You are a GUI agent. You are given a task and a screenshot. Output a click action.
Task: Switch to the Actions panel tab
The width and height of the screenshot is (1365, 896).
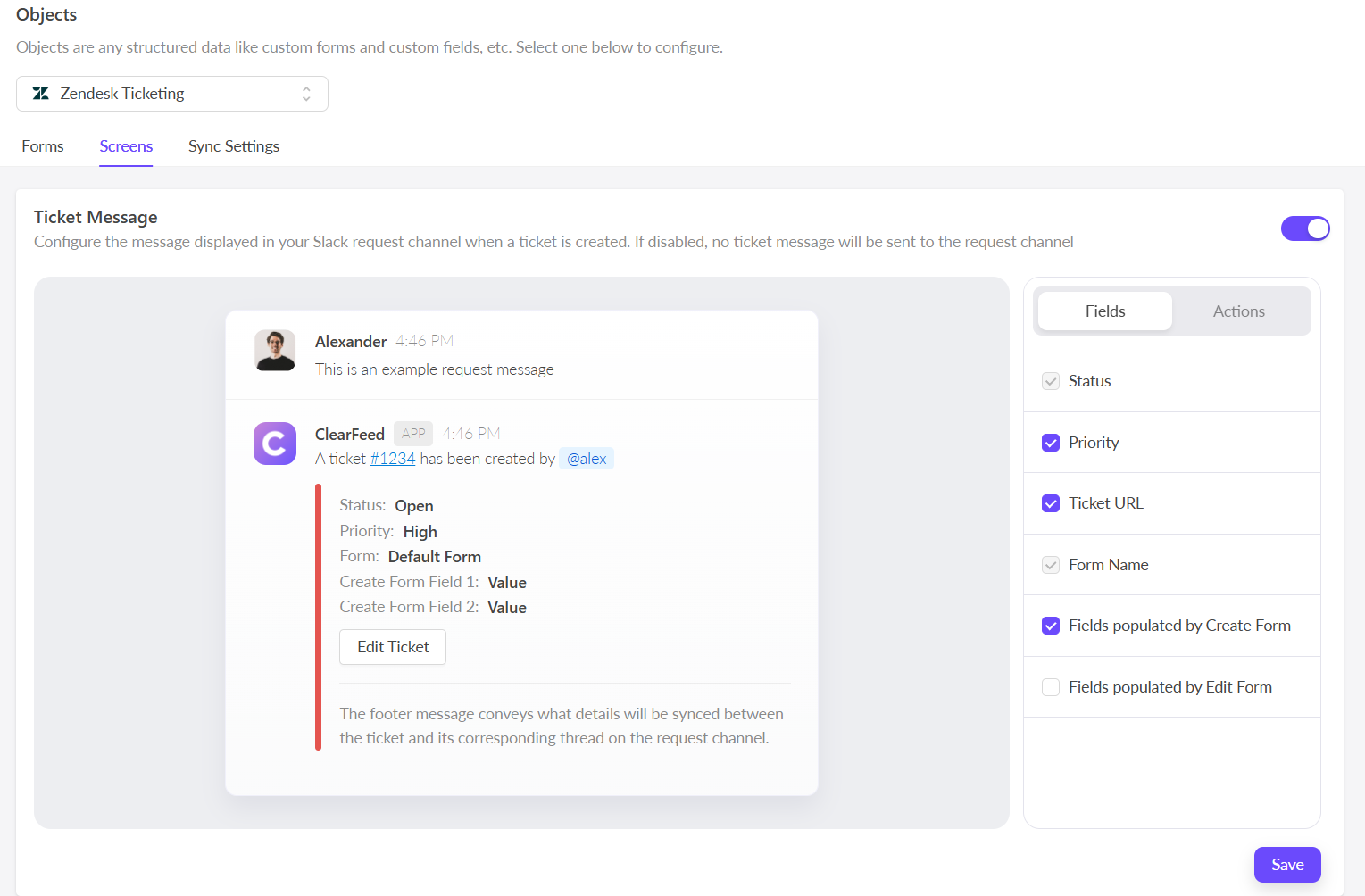(1238, 311)
